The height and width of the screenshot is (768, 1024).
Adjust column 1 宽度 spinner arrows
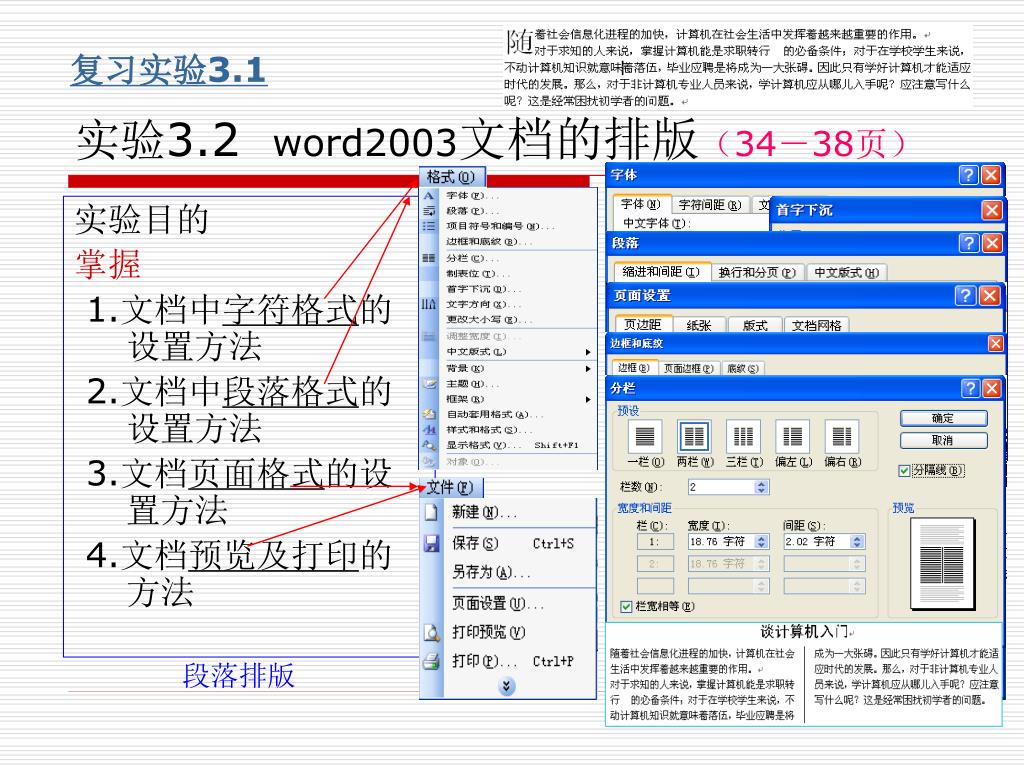point(761,542)
